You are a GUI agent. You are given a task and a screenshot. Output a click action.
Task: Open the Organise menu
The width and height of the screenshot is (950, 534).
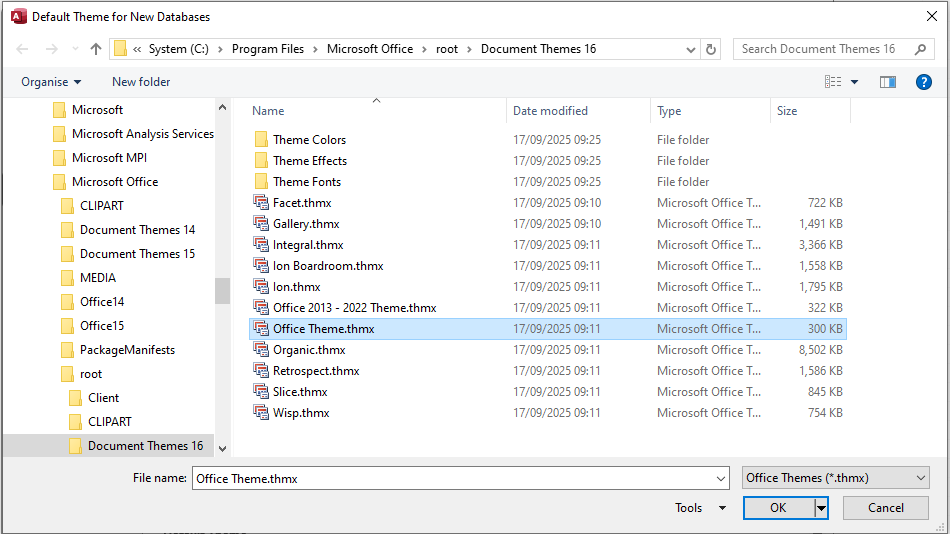[51, 82]
